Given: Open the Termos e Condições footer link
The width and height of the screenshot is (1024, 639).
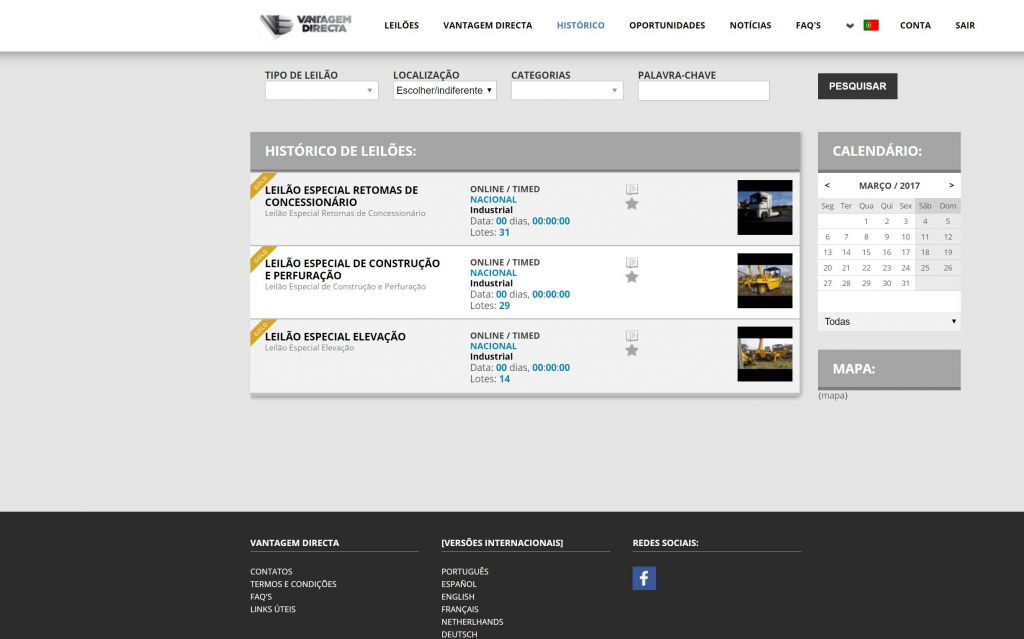Looking at the screenshot, I should pyautogui.click(x=293, y=584).
